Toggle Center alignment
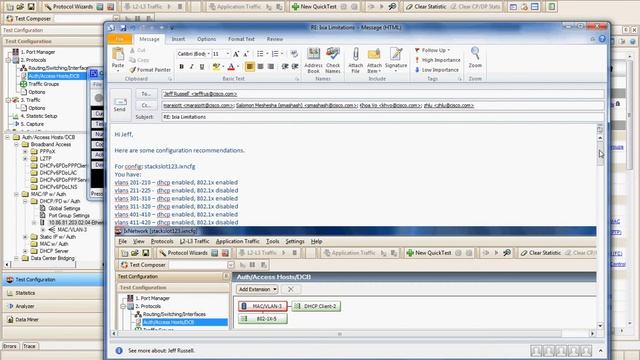The width and height of the screenshot is (640, 360). click(x=260, y=66)
